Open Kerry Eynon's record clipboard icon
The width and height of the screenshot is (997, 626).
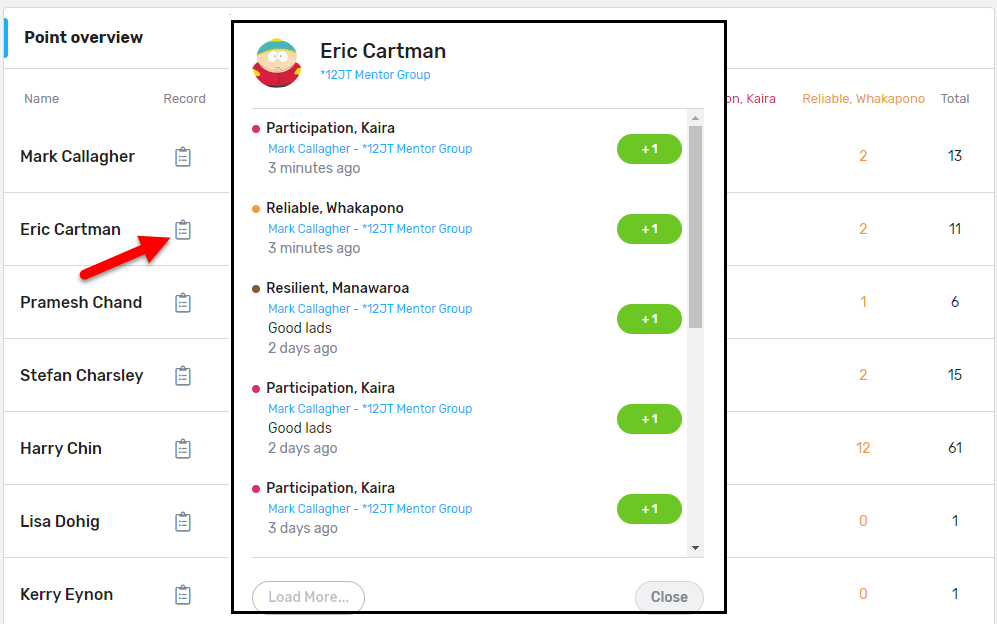click(x=182, y=595)
